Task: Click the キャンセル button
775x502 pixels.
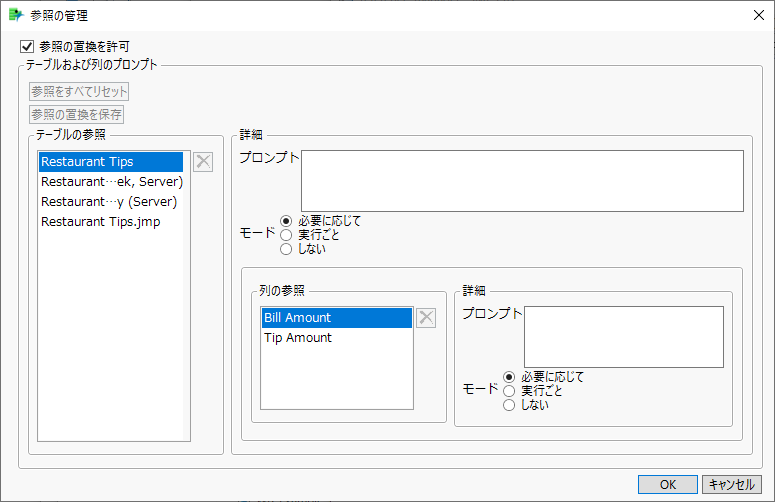Action: click(732, 485)
